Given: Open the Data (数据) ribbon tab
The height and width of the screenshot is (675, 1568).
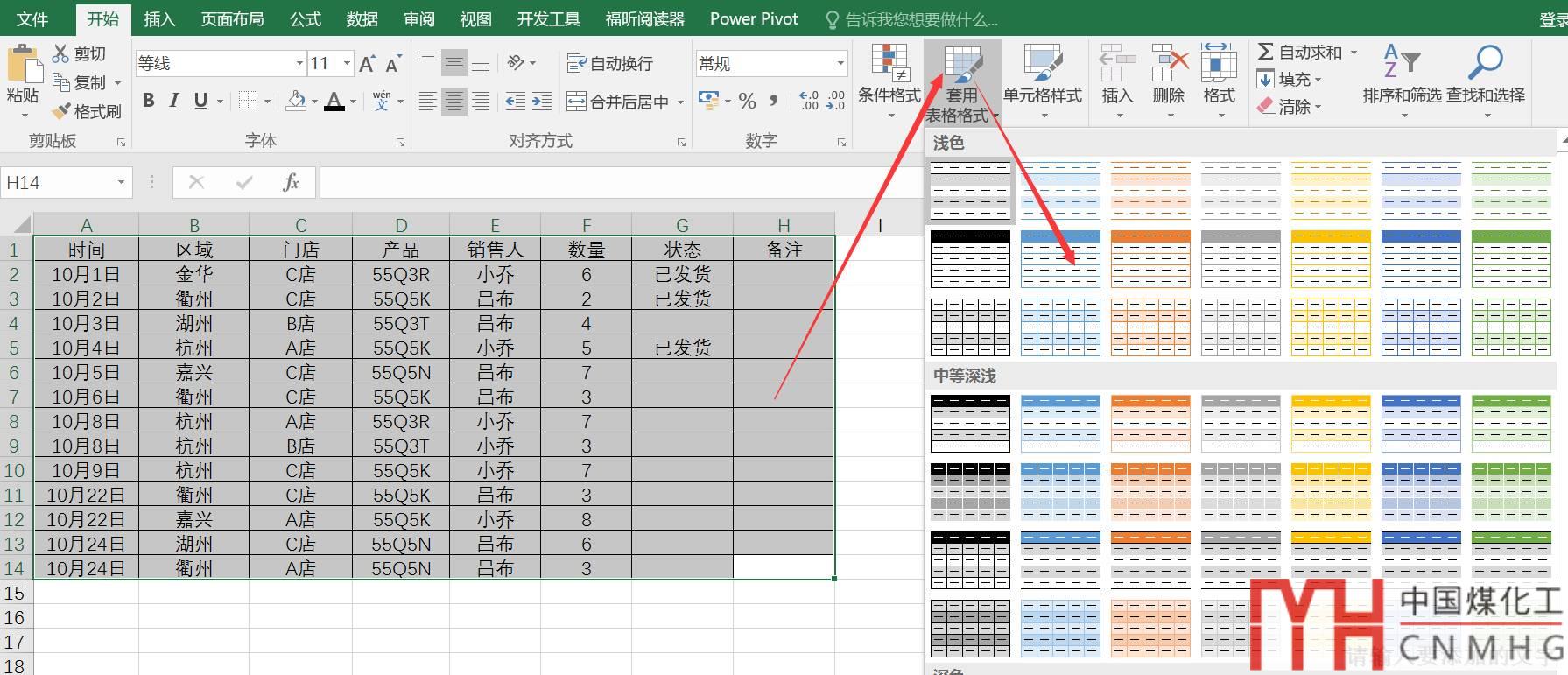Looking at the screenshot, I should click(362, 18).
